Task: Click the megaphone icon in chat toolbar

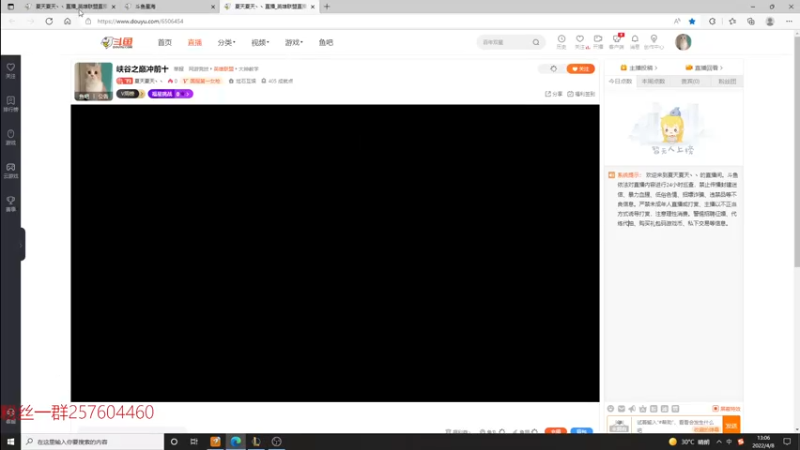Action: point(632,409)
